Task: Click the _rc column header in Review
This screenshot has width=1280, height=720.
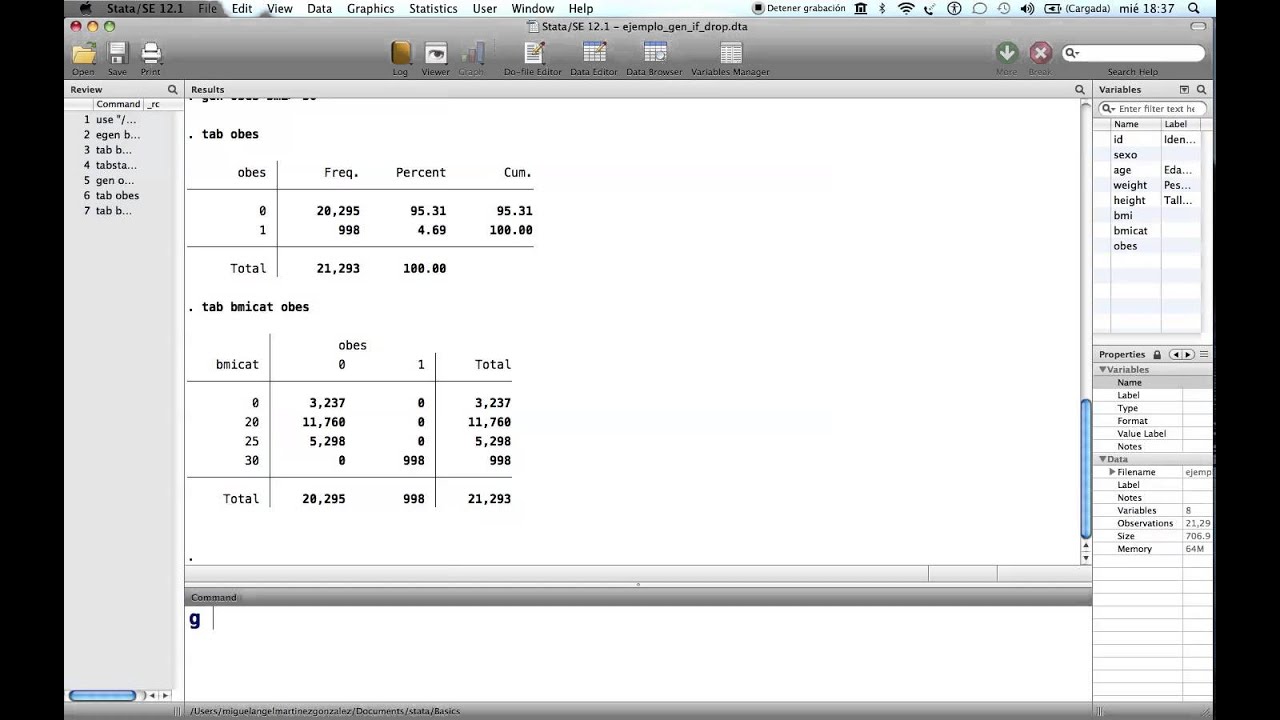Action: [x=154, y=104]
